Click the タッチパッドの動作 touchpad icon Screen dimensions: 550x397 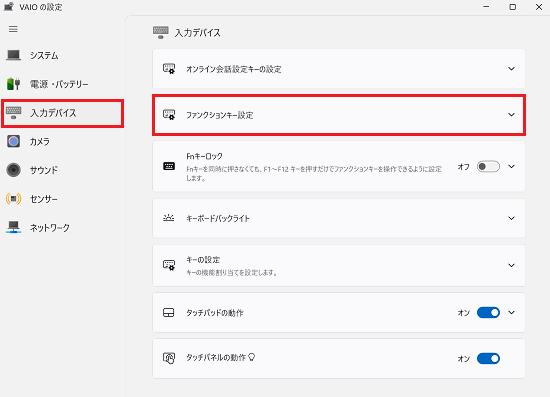(169, 312)
